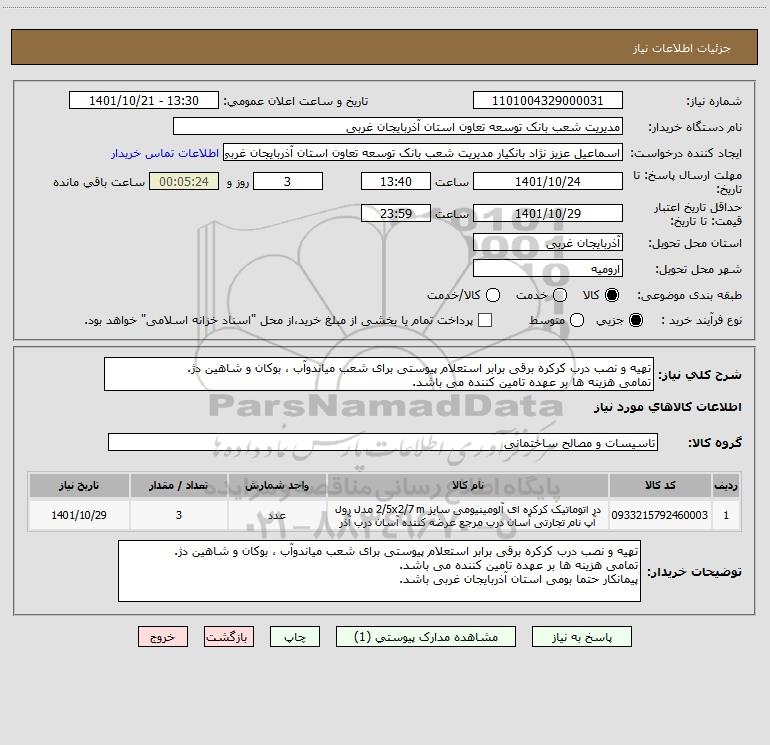770x745 pixels.
Task: Click the شرح کلی نیاز description box
Action: click(379, 375)
